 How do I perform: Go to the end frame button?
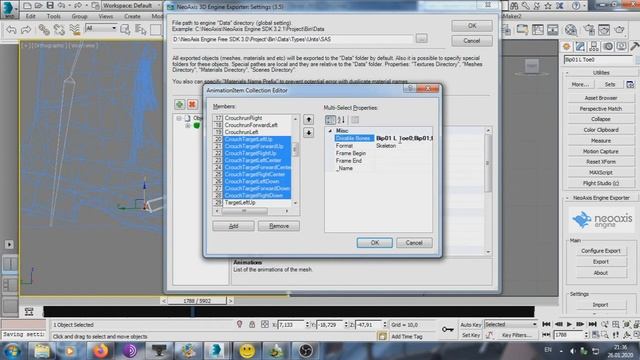(593, 324)
